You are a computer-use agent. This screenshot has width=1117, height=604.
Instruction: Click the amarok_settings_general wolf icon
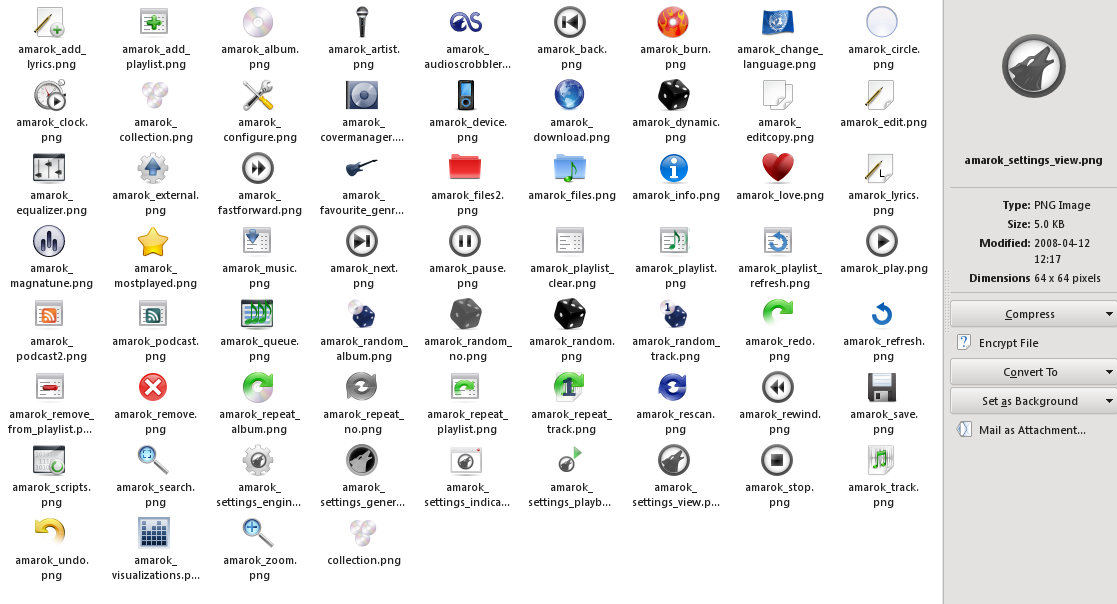[x=362, y=461]
